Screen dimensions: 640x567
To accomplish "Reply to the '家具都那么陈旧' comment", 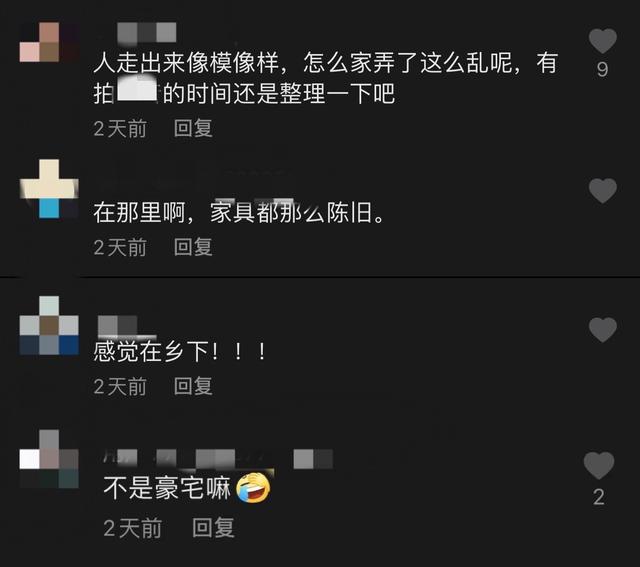I will 193,247.
